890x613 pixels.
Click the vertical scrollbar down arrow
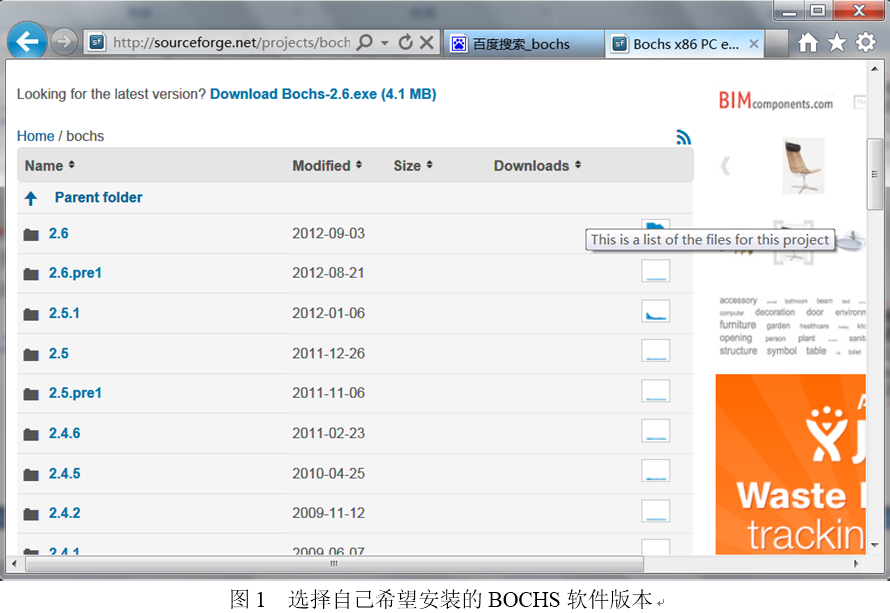(x=874, y=545)
